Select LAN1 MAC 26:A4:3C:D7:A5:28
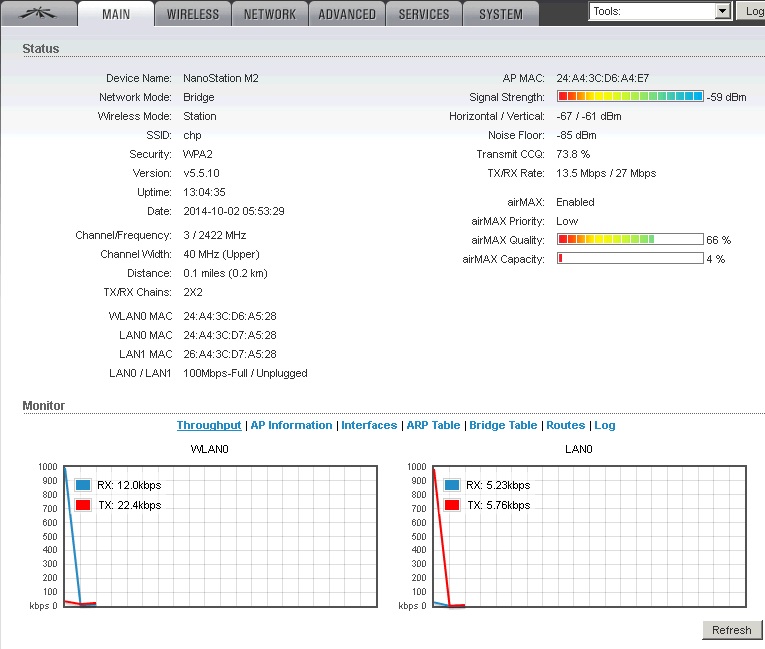This screenshot has height=649, width=765. [x=230, y=354]
